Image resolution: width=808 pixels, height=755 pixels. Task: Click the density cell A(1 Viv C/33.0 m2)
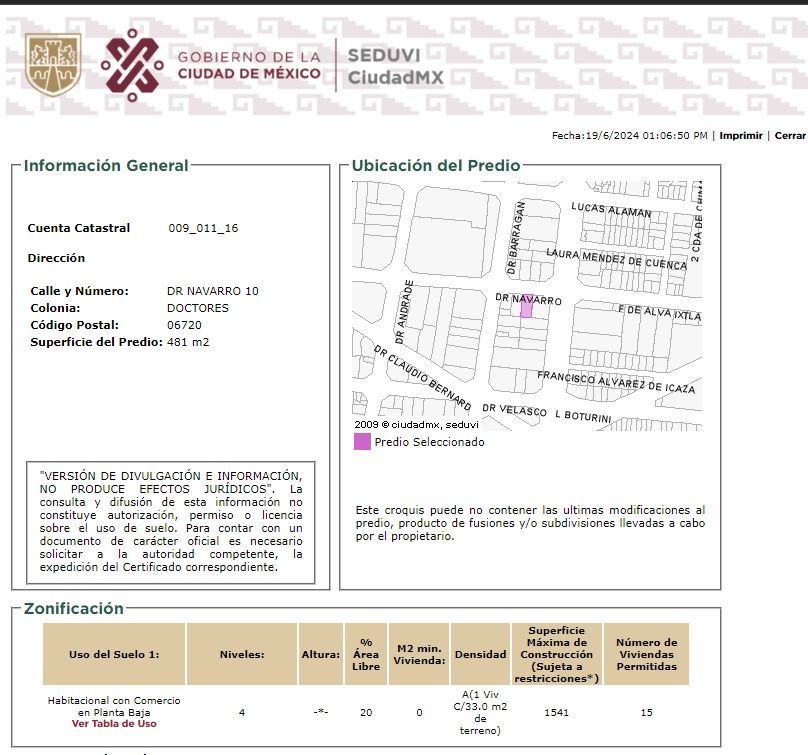click(x=480, y=712)
